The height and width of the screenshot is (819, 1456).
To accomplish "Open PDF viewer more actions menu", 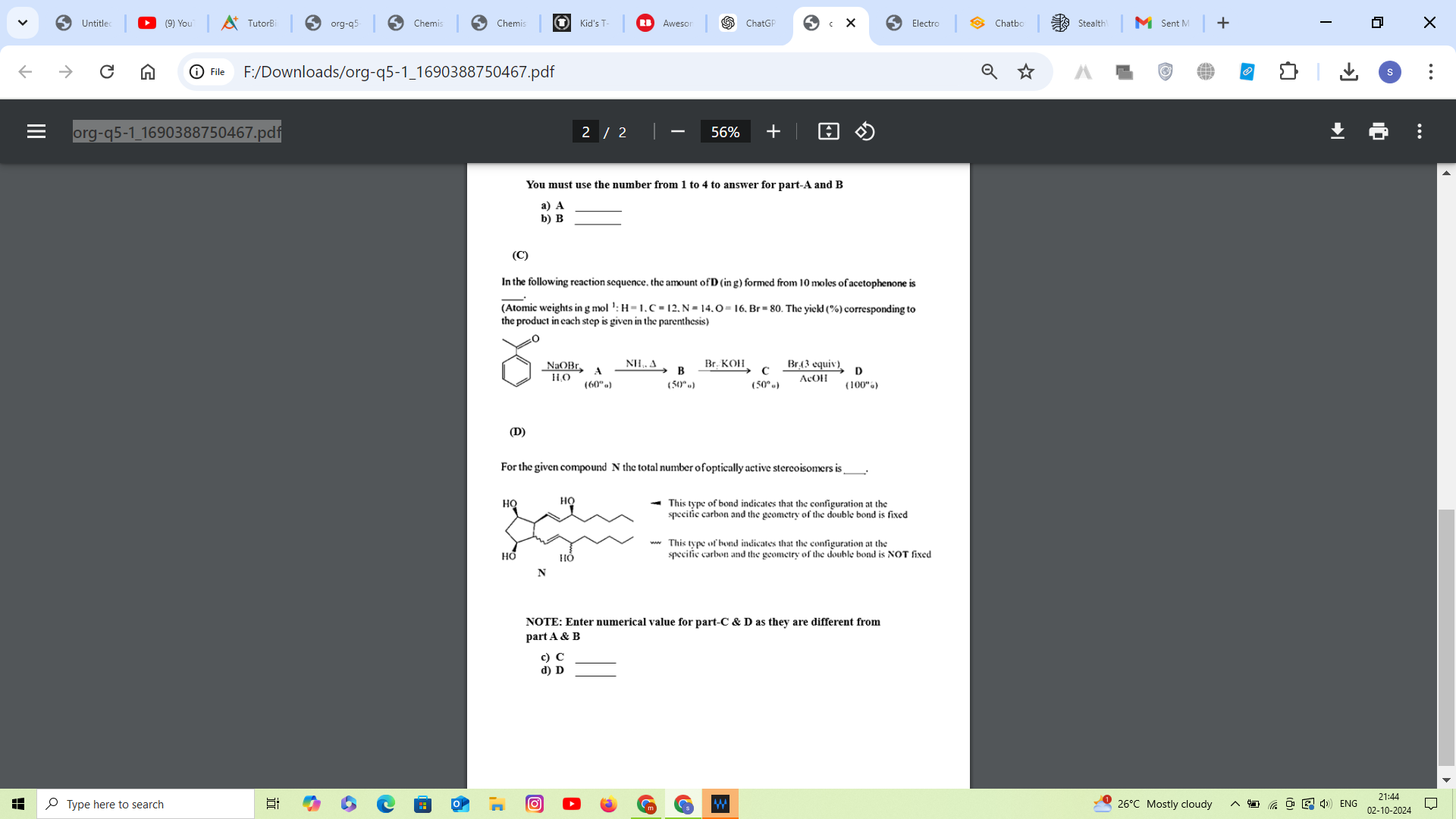I will [x=1420, y=131].
